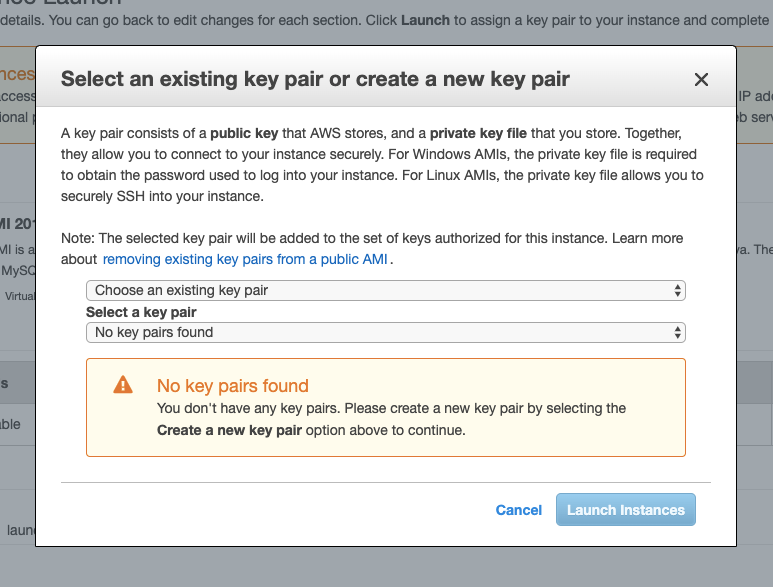
Task: Click the dialog title text
Action: coord(315,79)
